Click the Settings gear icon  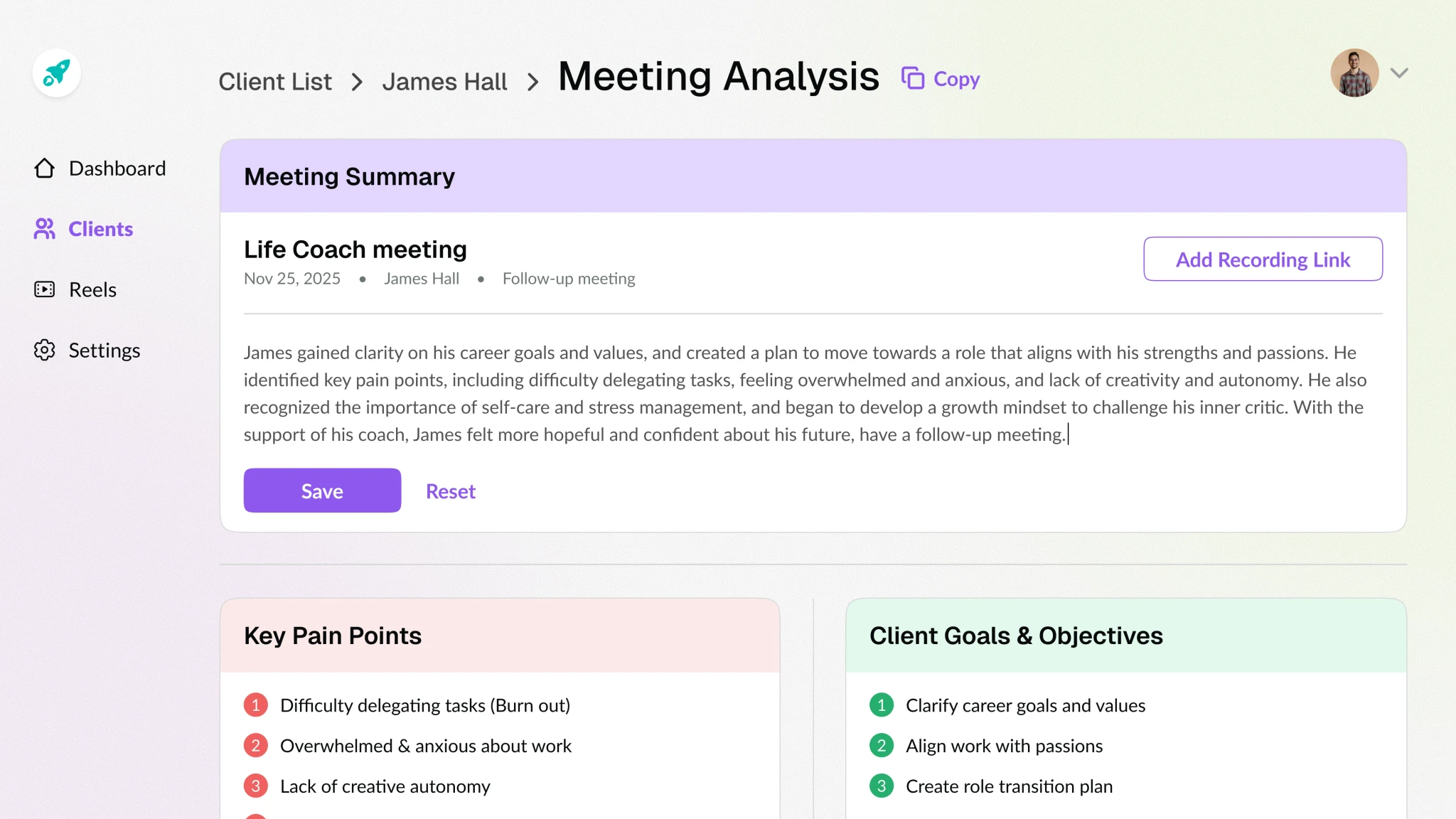click(x=44, y=350)
